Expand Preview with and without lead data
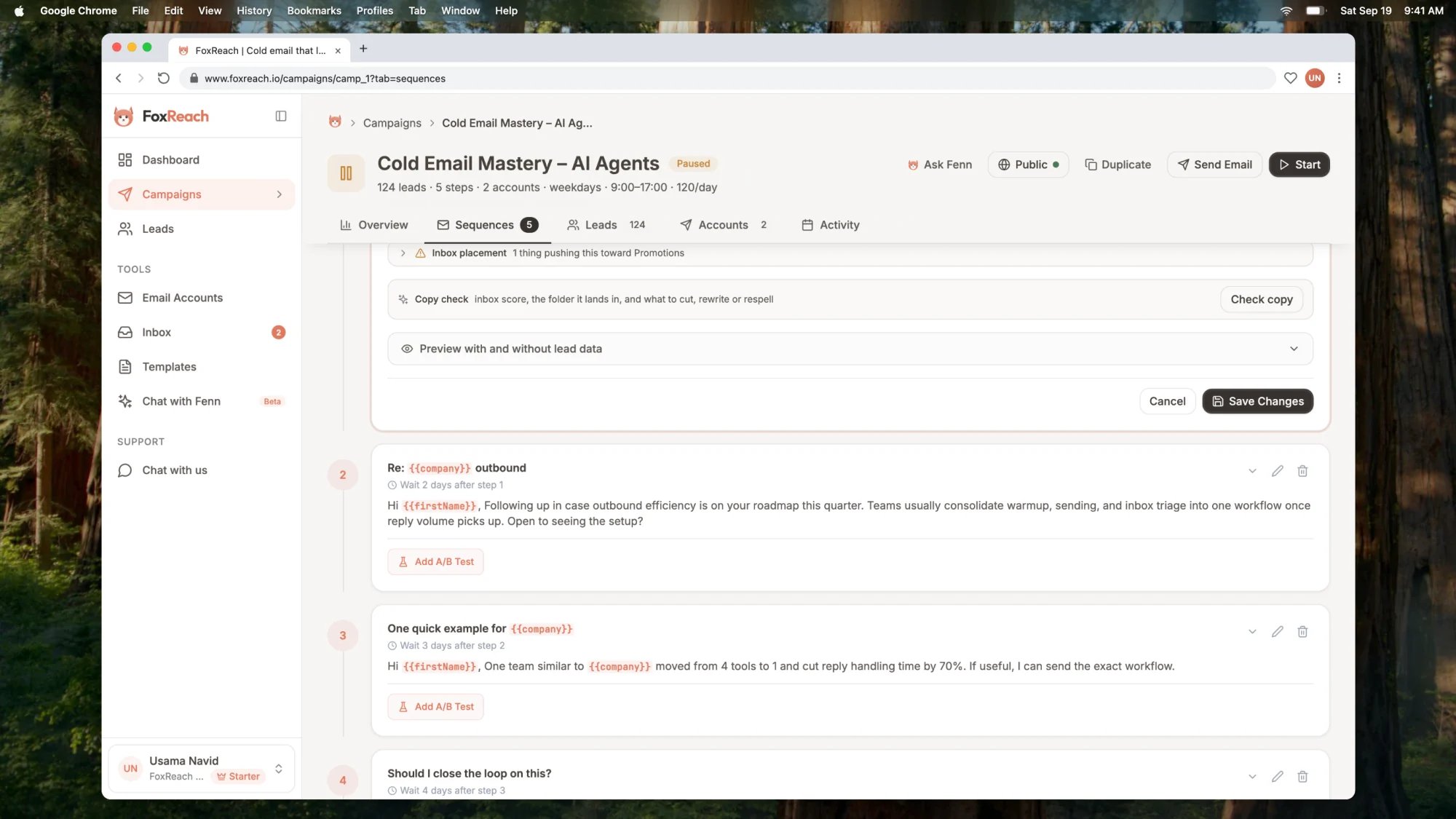Viewport: 1456px width, 819px height. click(x=850, y=349)
